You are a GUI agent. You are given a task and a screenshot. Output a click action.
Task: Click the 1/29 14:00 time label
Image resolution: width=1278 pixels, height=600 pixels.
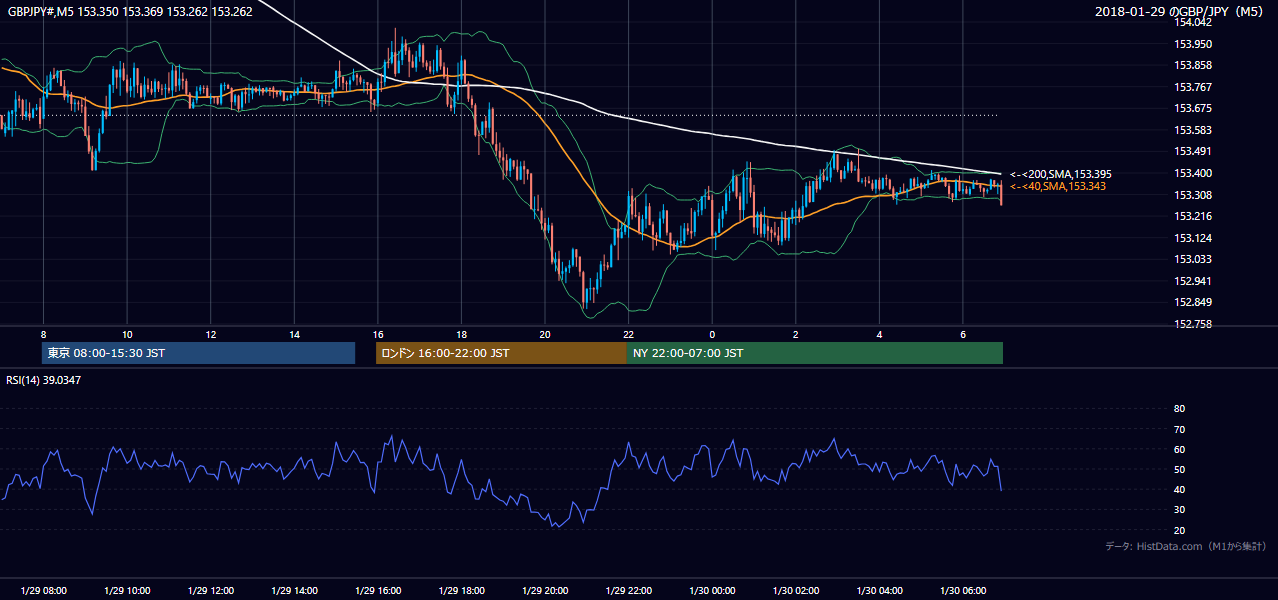pos(294,591)
